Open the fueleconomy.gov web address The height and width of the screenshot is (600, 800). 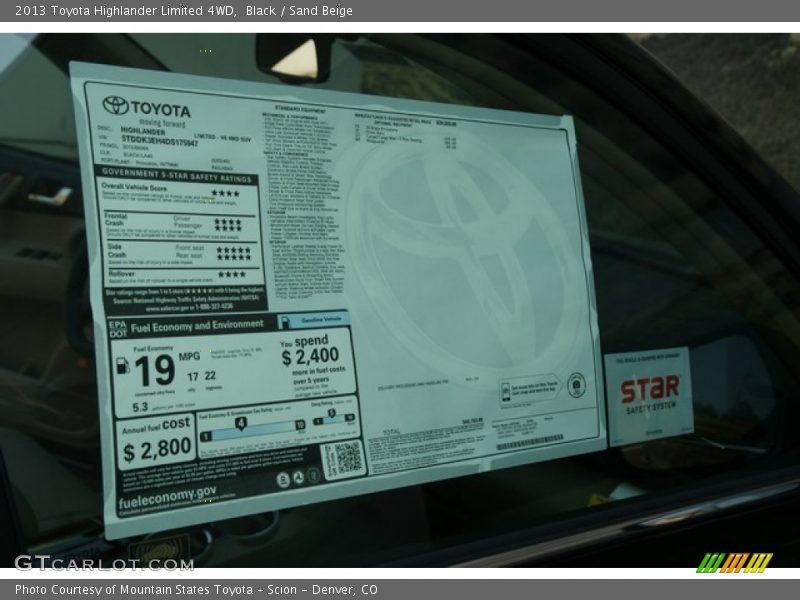click(166, 496)
